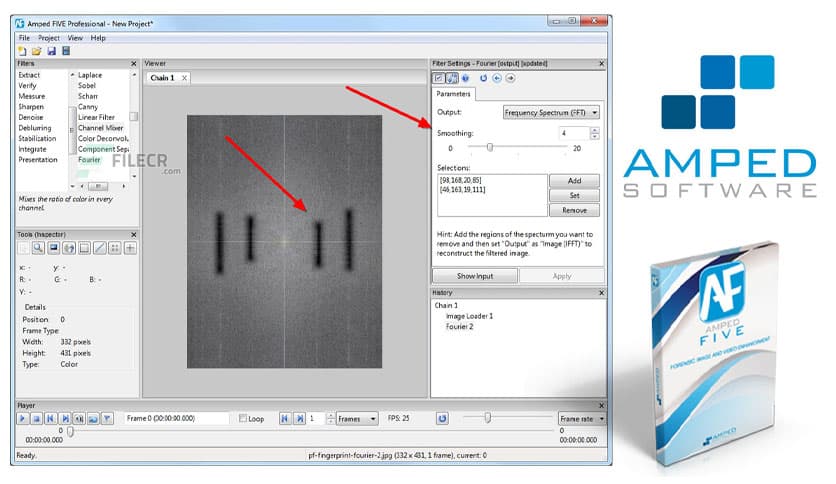Click the sixth Player toolbar icon beside the funnel

(x=93, y=418)
